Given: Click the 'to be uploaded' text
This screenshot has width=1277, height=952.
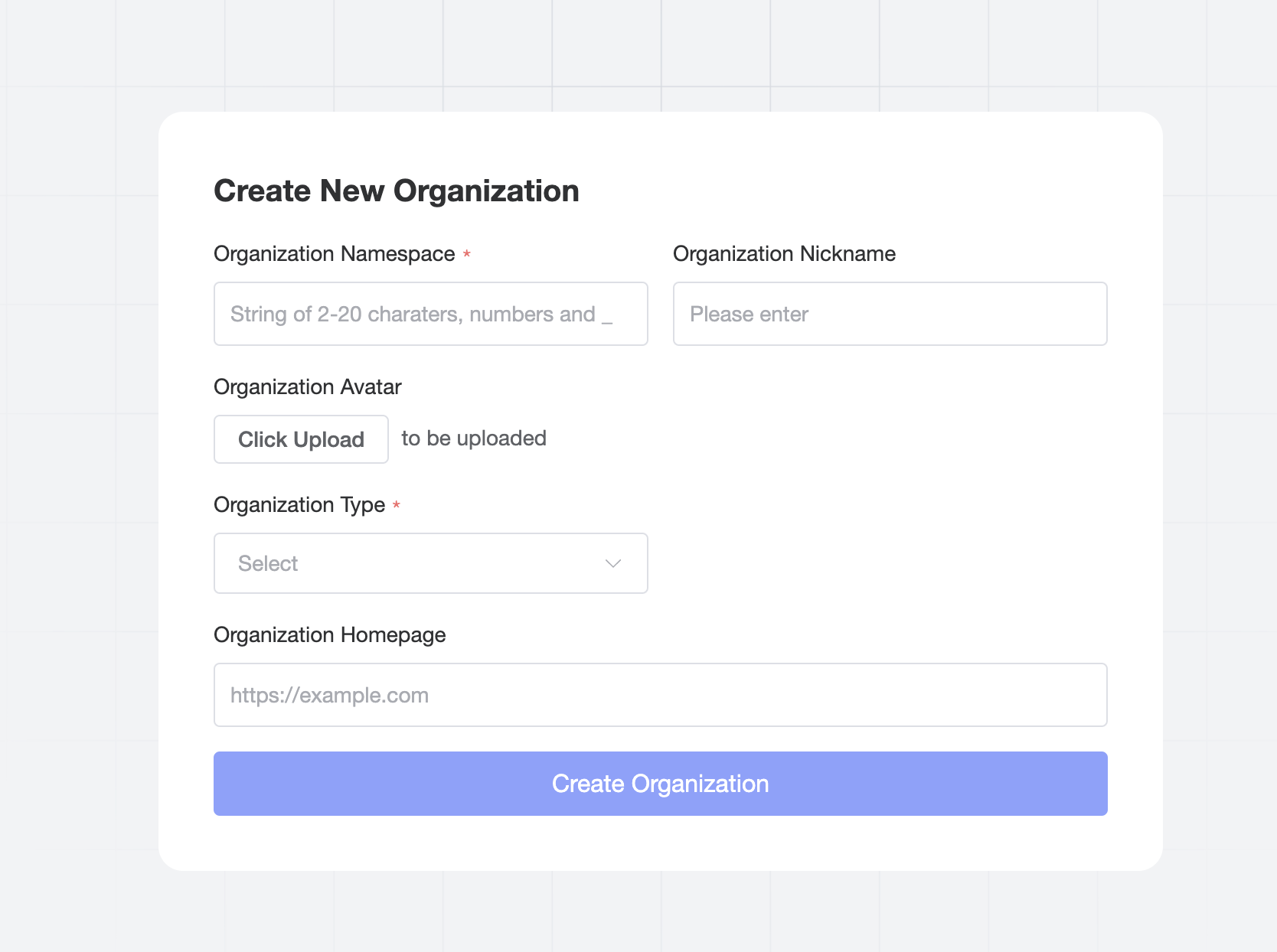Looking at the screenshot, I should (473, 438).
